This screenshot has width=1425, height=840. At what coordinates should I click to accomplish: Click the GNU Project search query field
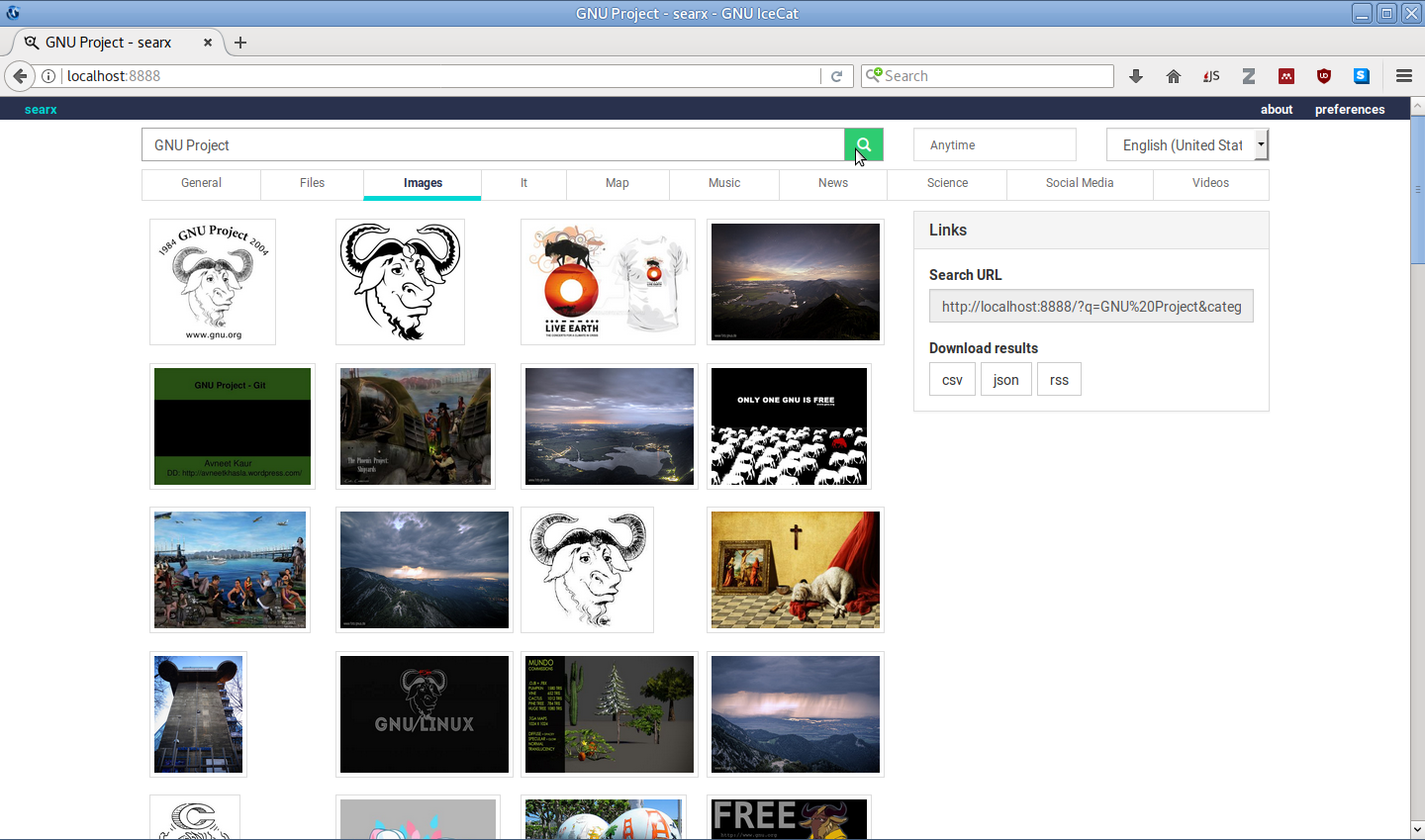click(492, 145)
